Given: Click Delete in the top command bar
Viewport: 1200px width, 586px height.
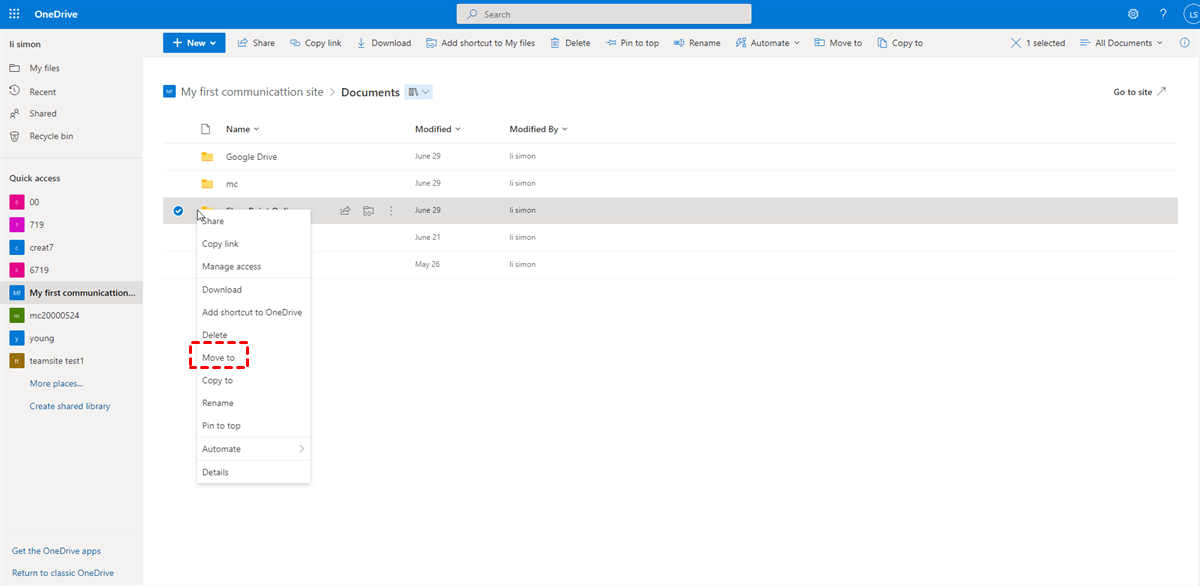Looking at the screenshot, I should [x=570, y=43].
